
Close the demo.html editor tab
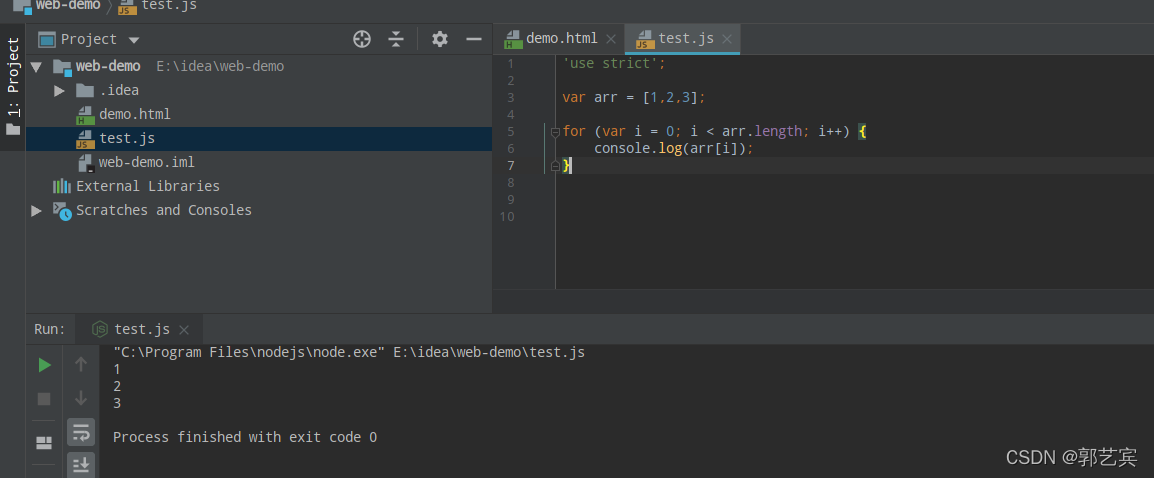coord(611,39)
